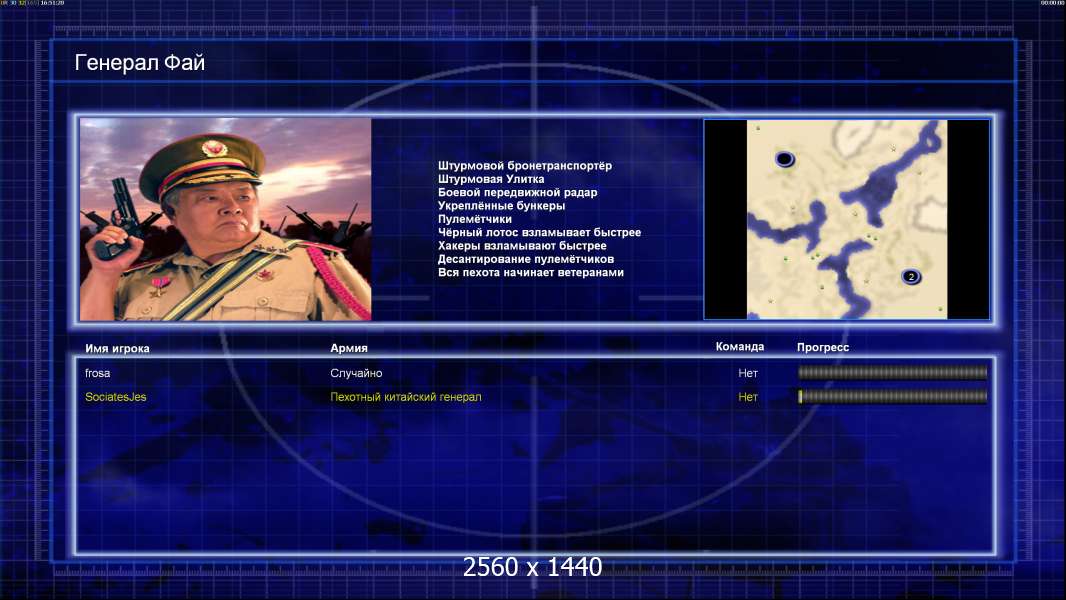Click frosa's loading progress bar
This screenshot has height=600, width=1066.
(x=892, y=372)
